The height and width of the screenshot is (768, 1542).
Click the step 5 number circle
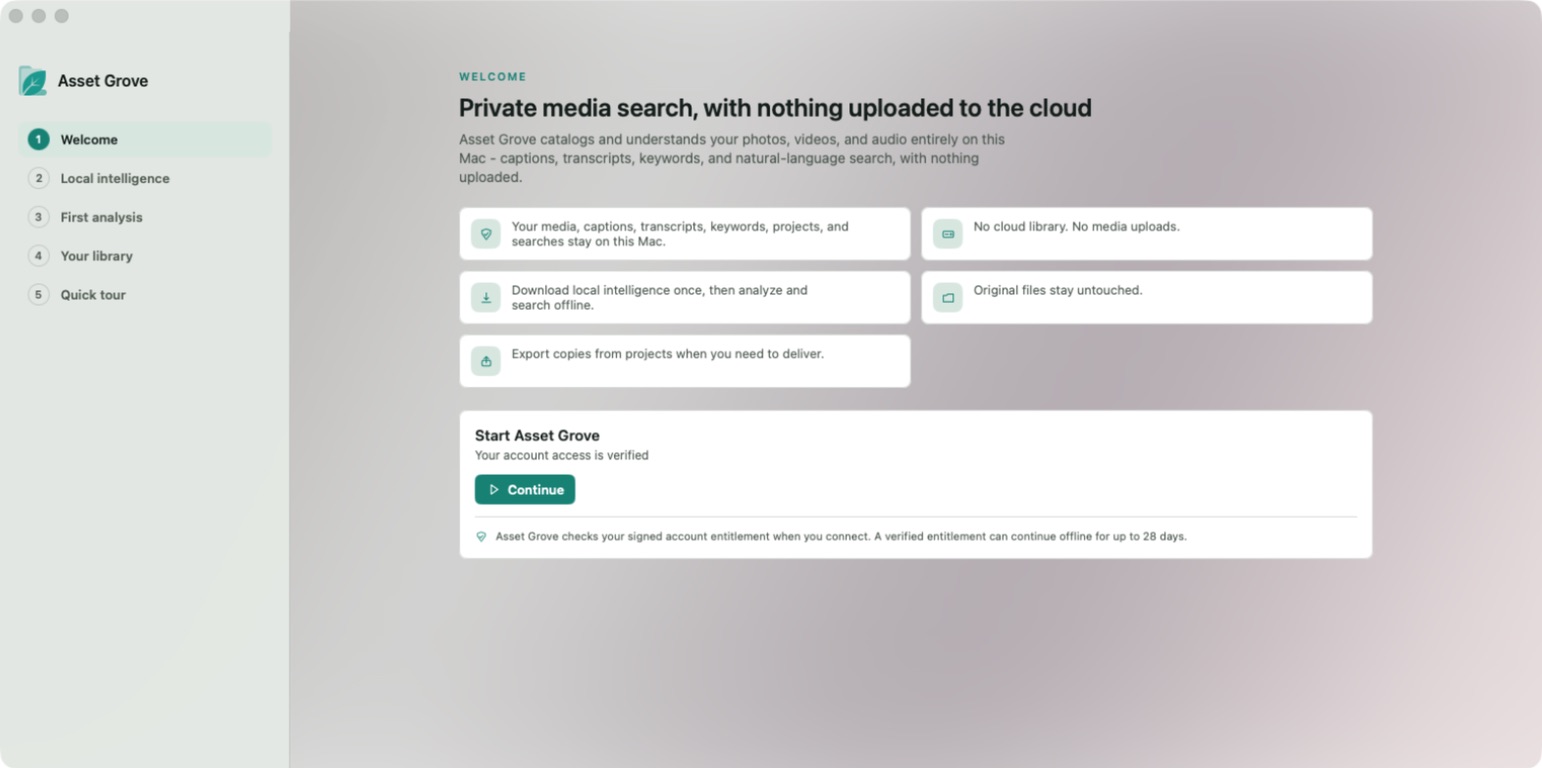pyautogui.click(x=38, y=295)
